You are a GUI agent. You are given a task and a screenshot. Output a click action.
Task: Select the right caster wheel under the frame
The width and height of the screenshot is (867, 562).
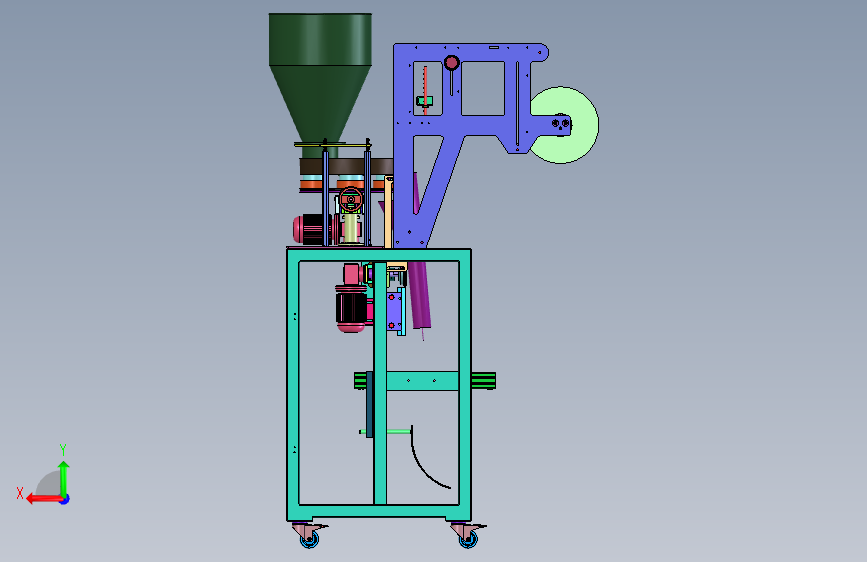468,539
